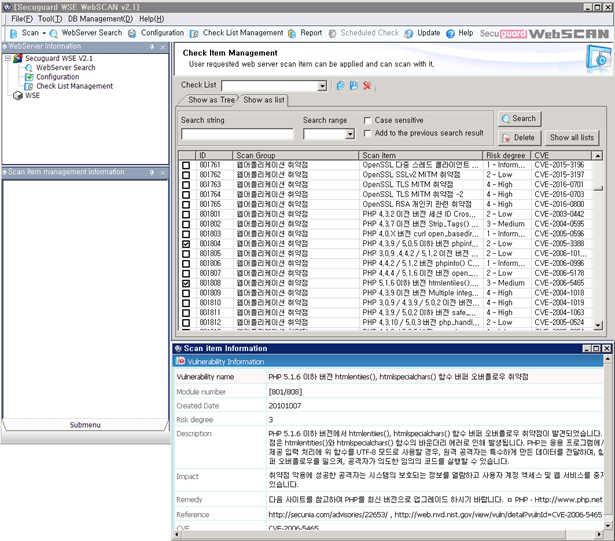Open the DB Management menu
Image resolution: width=615 pixels, height=541 pixels.
tap(100, 19)
